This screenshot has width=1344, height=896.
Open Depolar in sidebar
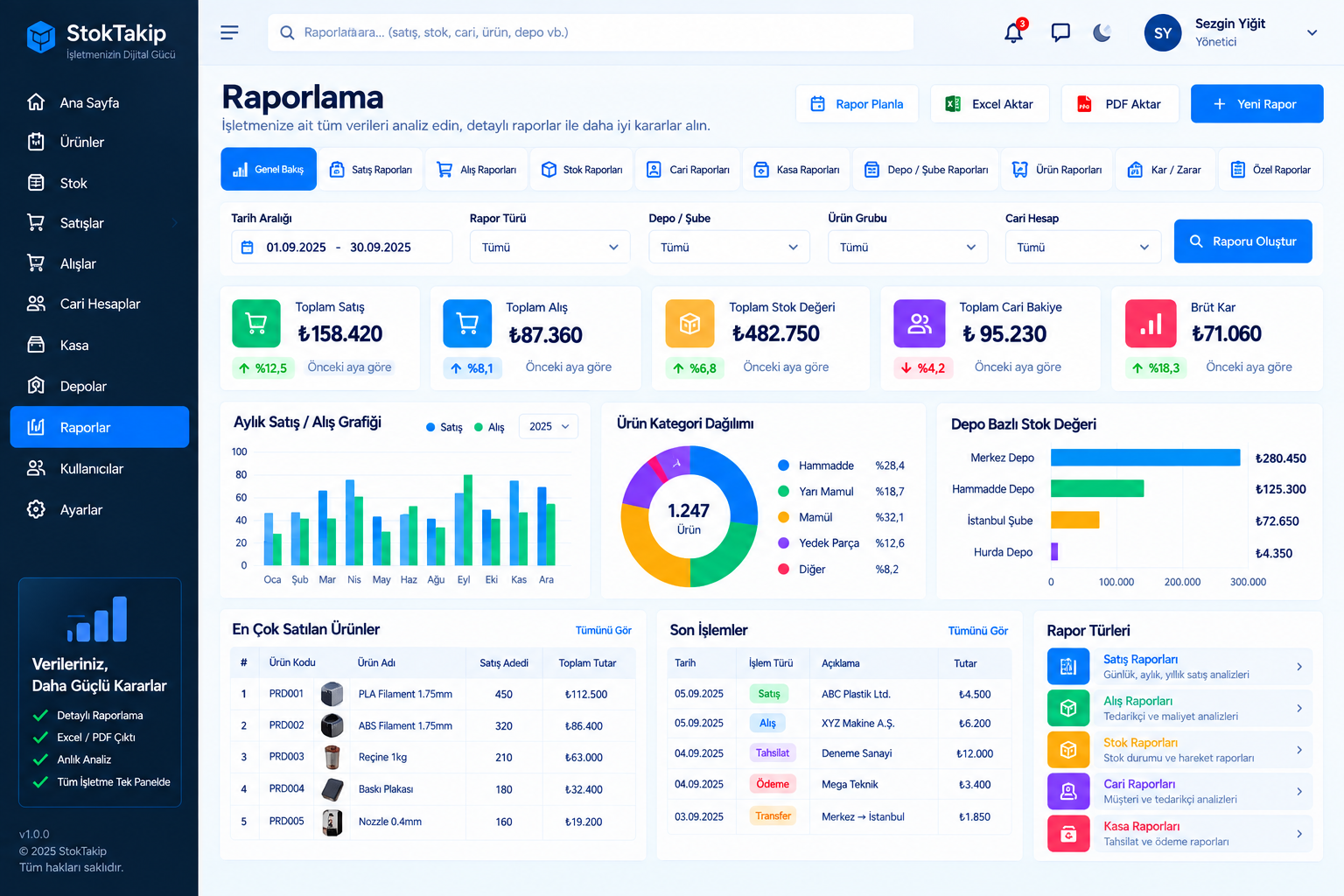(100, 386)
